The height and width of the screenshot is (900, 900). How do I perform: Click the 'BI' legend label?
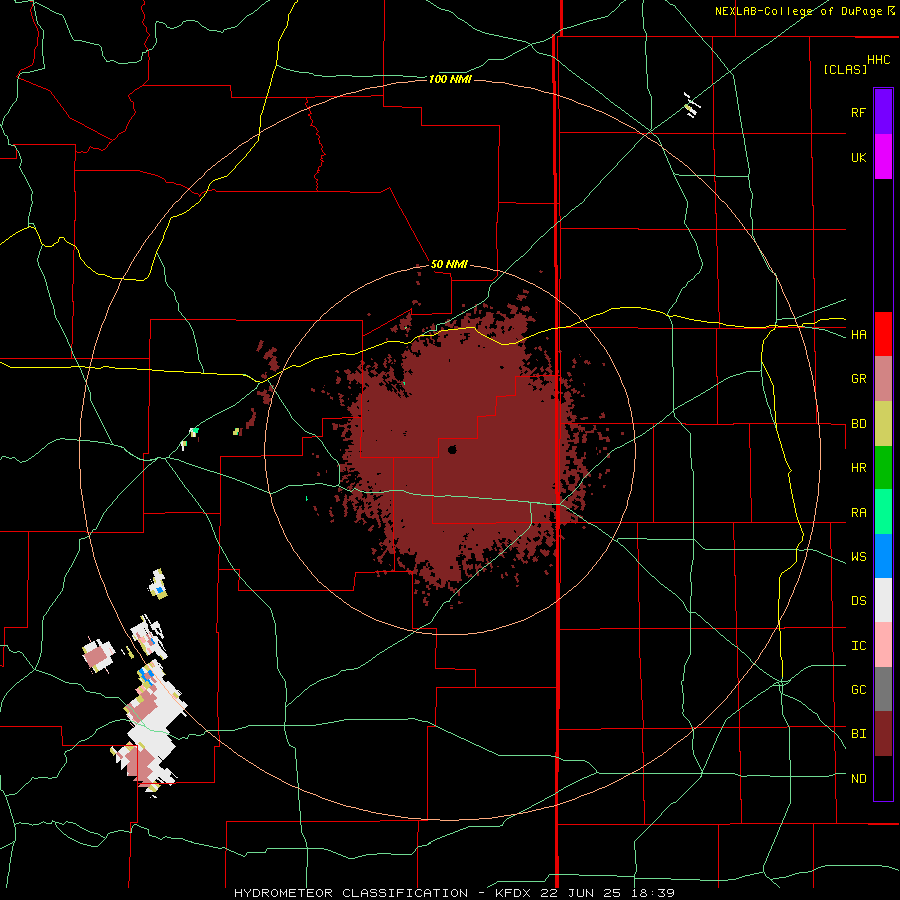tap(858, 734)
